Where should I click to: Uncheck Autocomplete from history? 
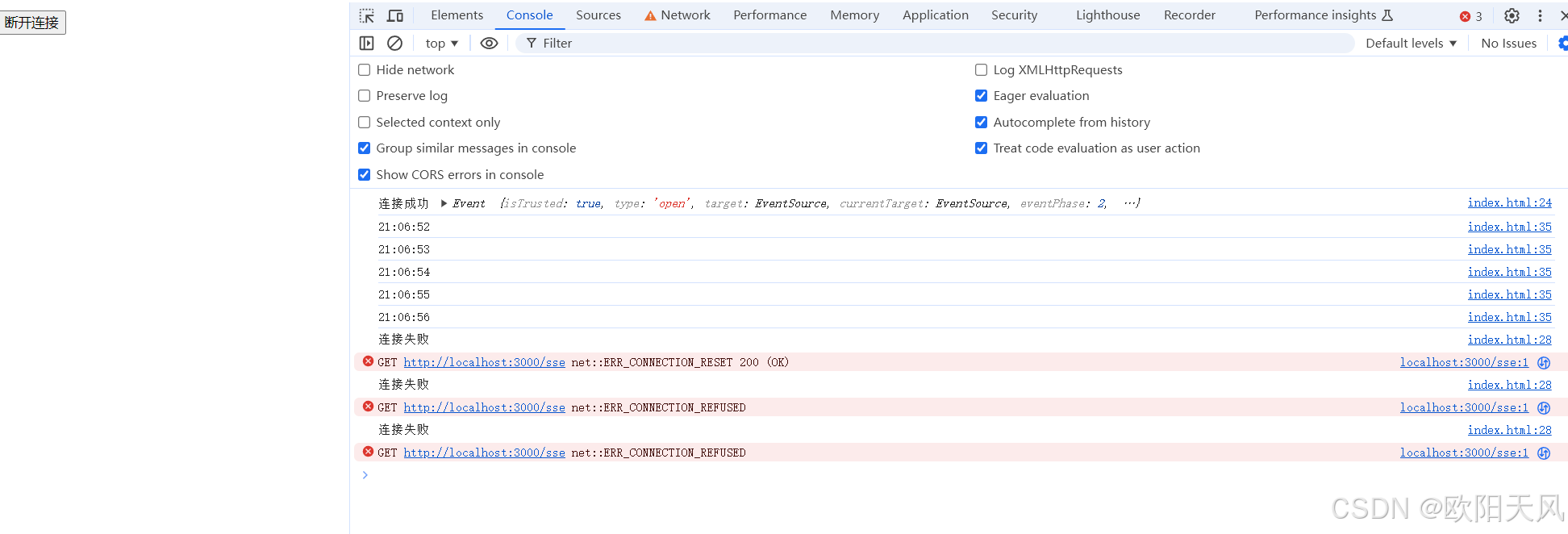click(x=982, y=123)
